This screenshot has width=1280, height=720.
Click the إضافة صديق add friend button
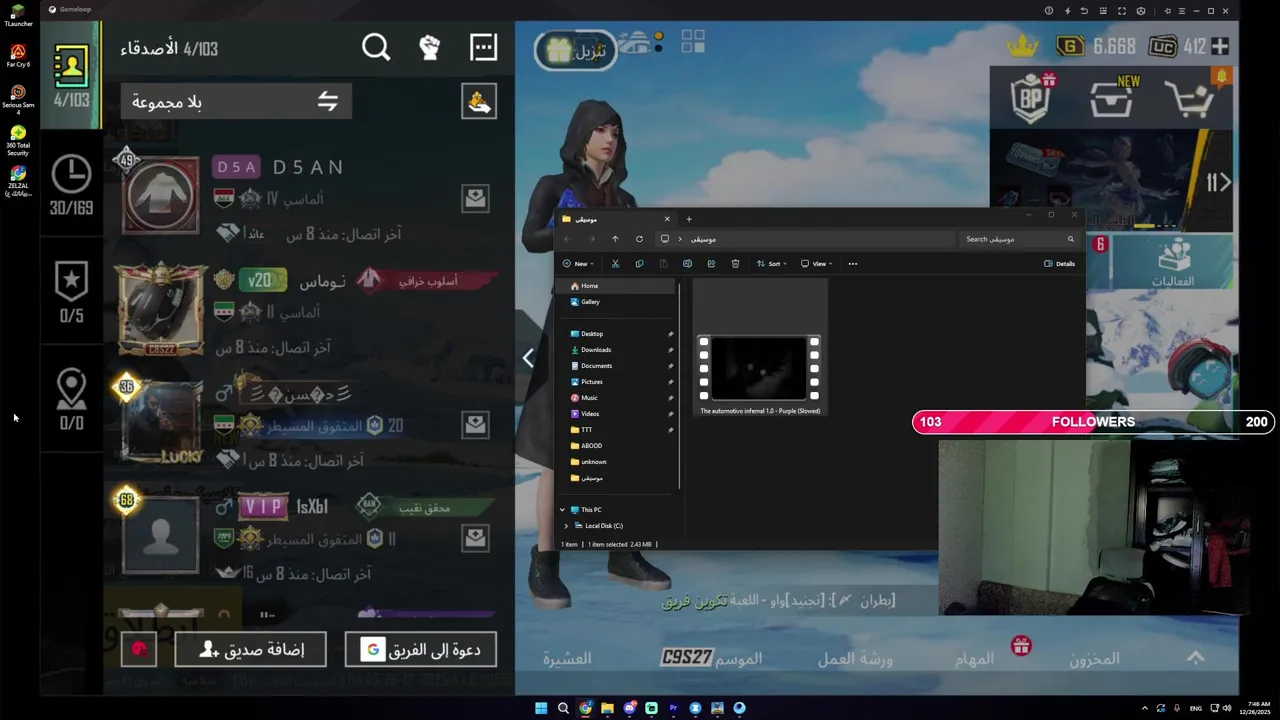[x=250, y=649]
